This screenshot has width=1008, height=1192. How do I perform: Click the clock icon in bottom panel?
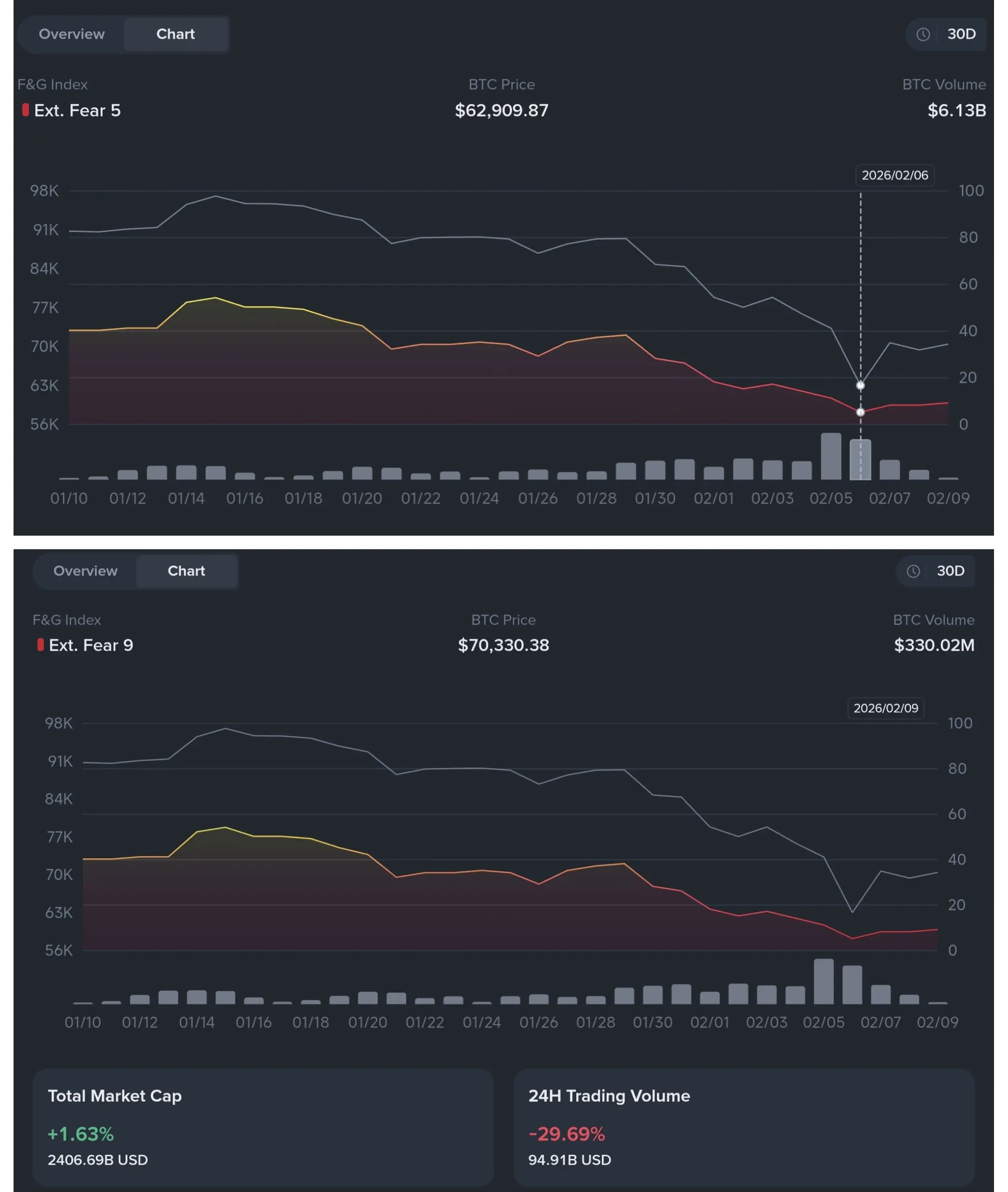[913, 571]
